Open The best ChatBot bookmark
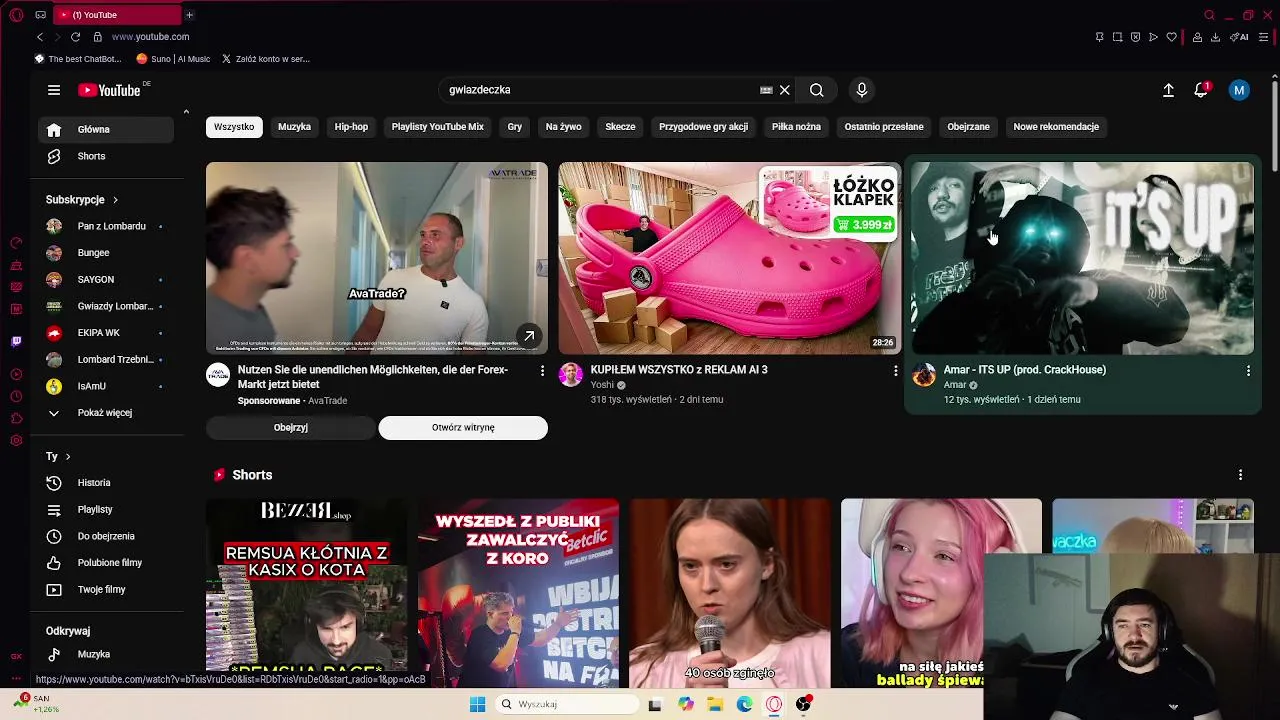Screen dimensions: 1280x720 pos(78,59)
